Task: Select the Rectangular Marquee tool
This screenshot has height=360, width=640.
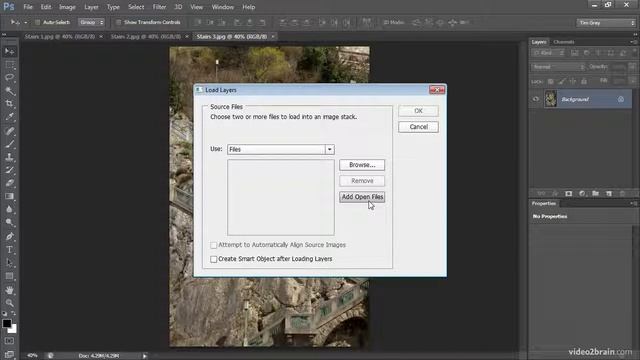Action: click(9, 65)
